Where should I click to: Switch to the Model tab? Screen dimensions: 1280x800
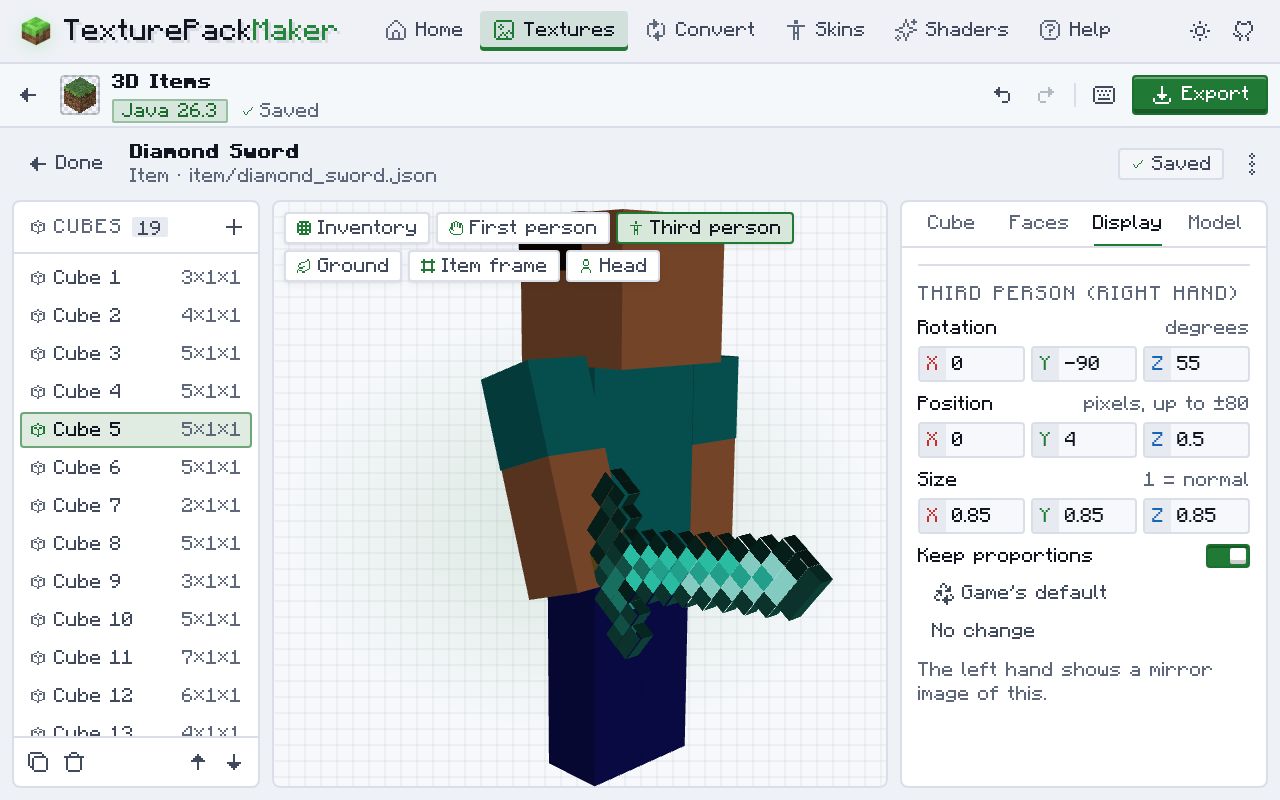click(1214, 223)
